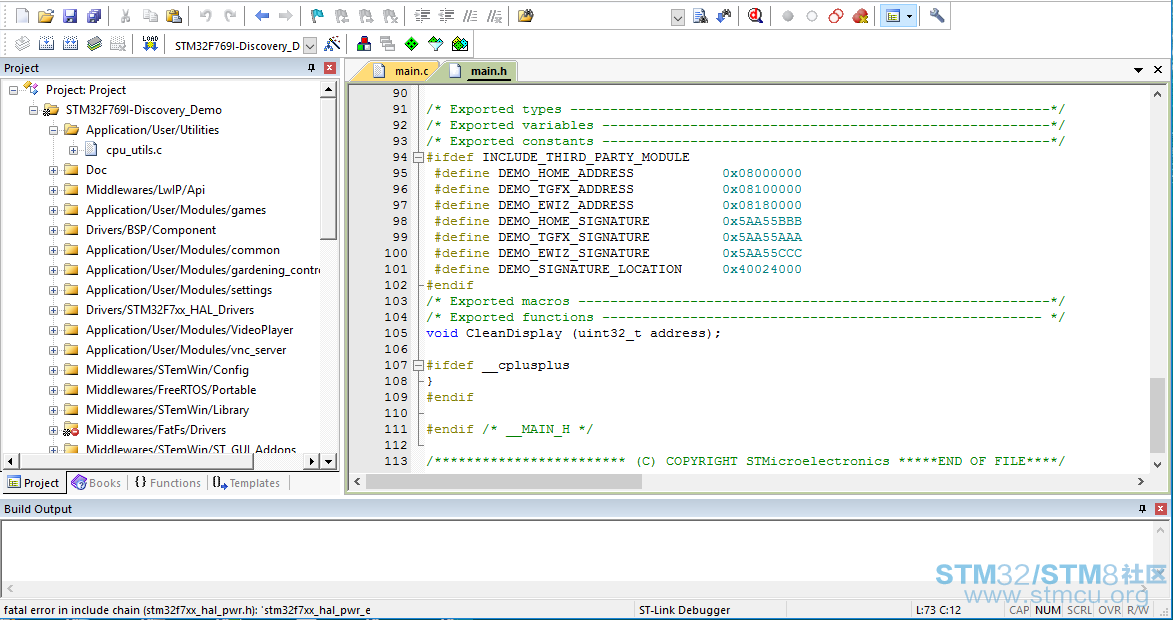Image resolution: width=1173 pixels, height=620 pixels.
Task: Open the find text combo box dropdown
Action: click(x=678, y=17)
